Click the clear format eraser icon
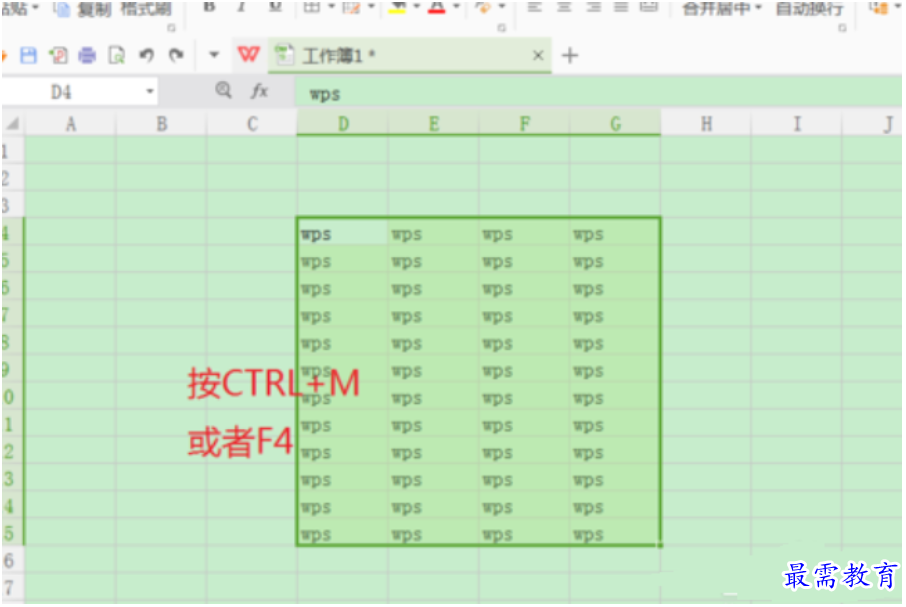Screen dimensions: 906x607 [x=483, y=8]
